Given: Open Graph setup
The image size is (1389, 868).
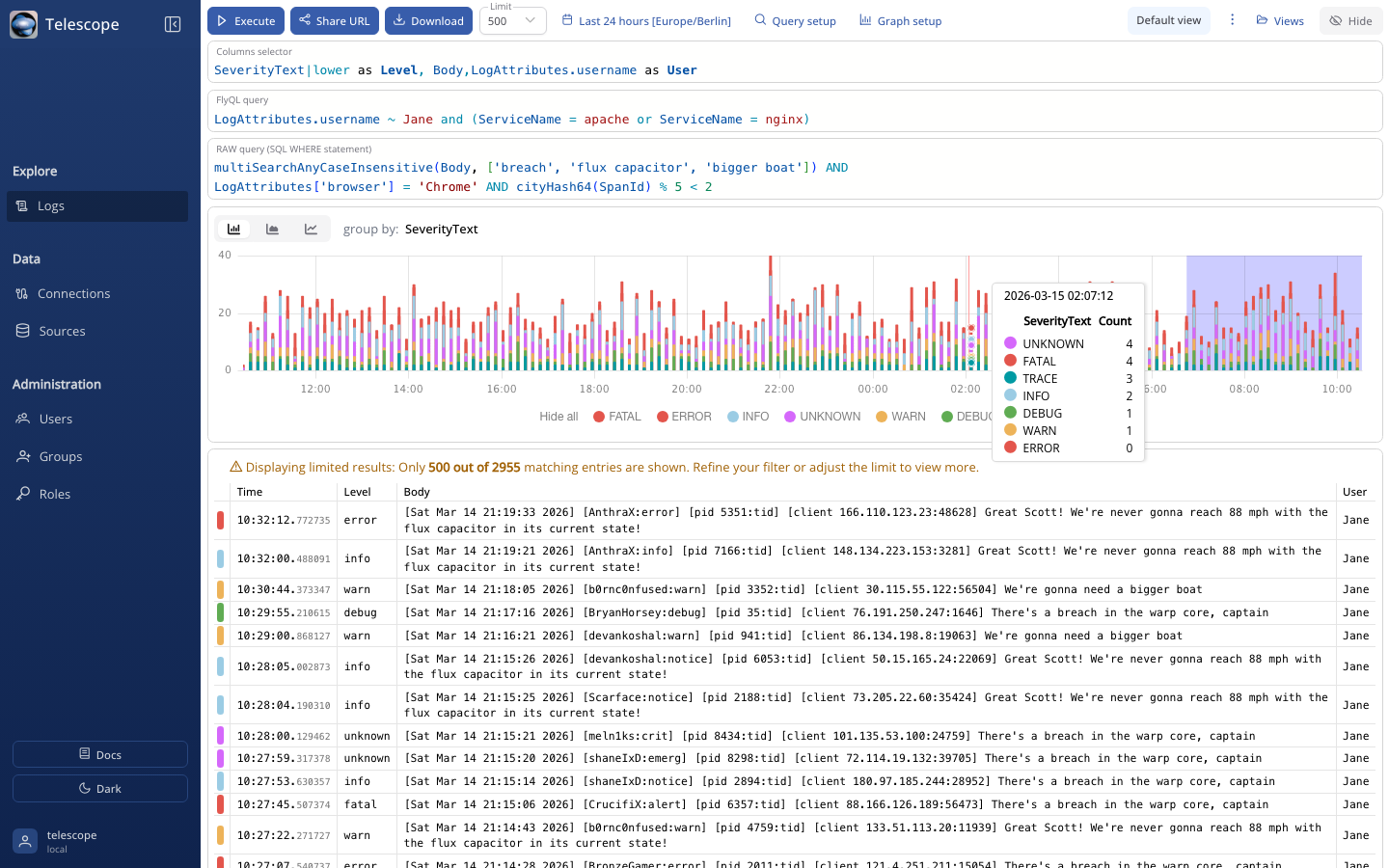Looking at the screenshot, I should pos(900,20).
